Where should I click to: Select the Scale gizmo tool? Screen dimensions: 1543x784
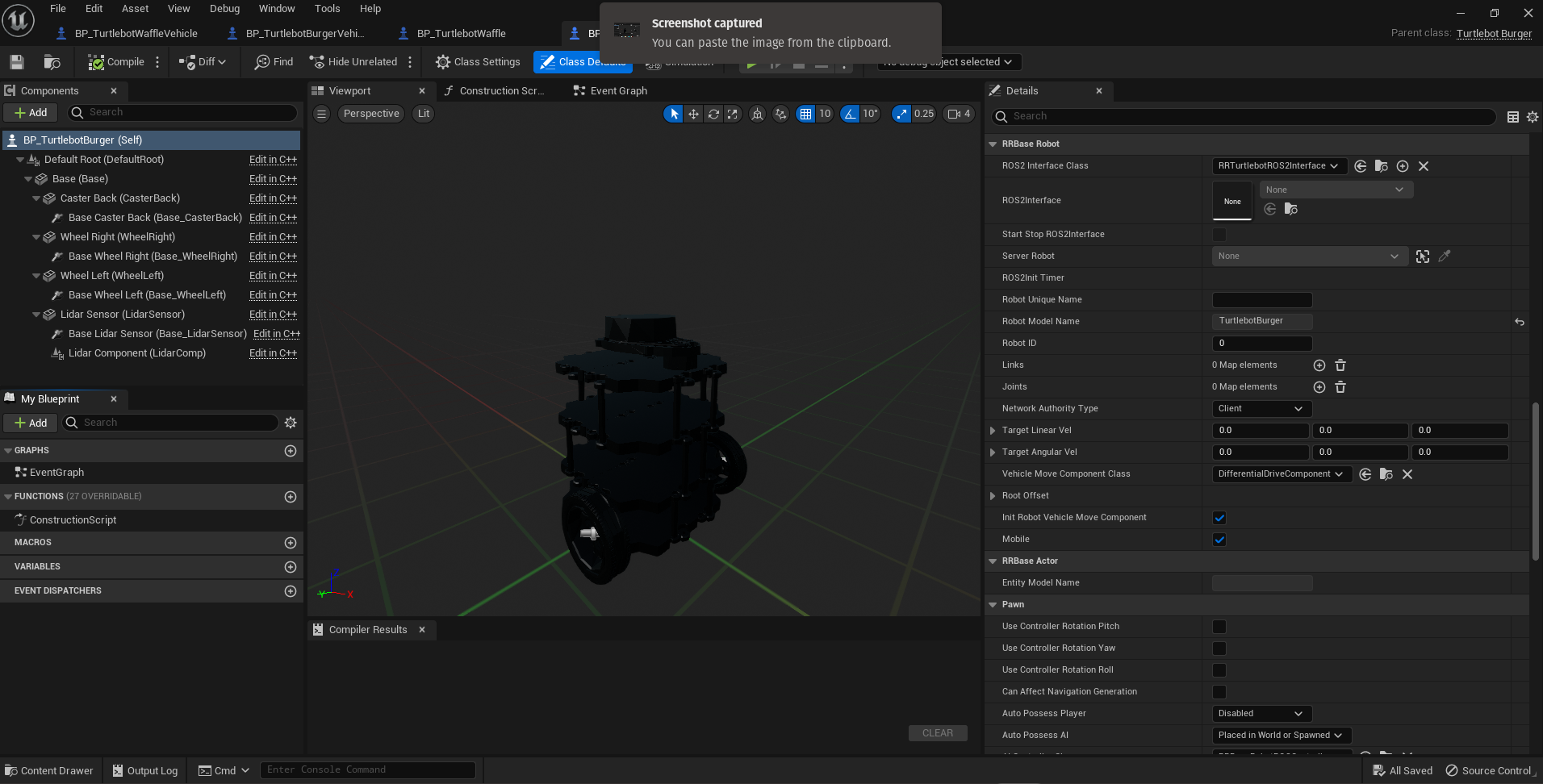(x=733, y=115)
